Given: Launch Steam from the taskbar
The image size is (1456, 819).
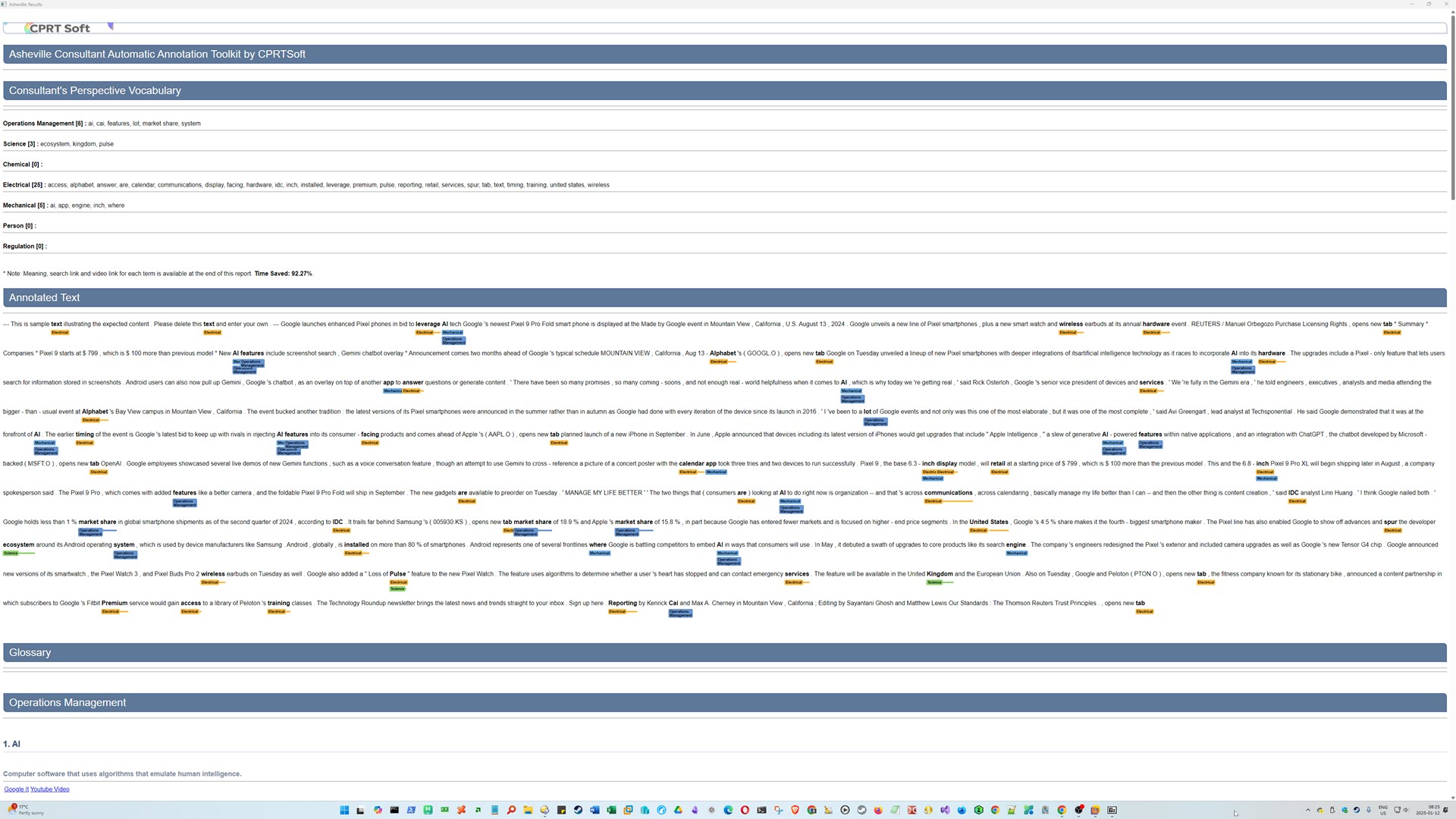Looking at the screenshot, I should (x=578, y=810).
